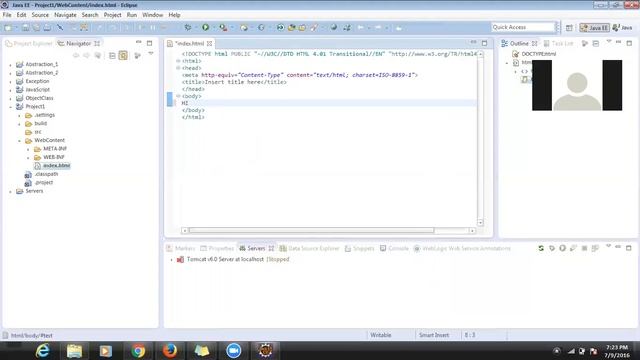Collapse the Project1 tree node
640x360 pixels.
click(10, 107)
